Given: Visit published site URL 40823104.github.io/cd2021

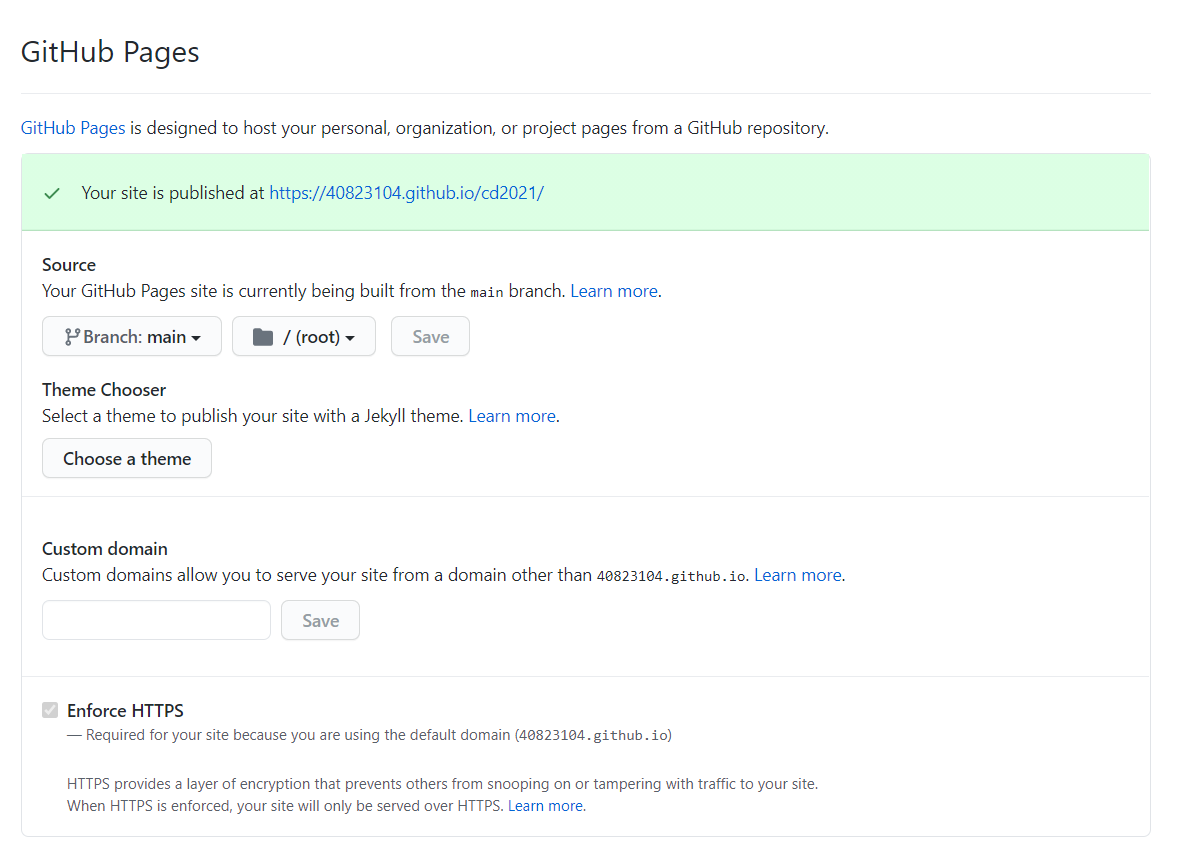Looking at the screenshot, I should point(407,193).
